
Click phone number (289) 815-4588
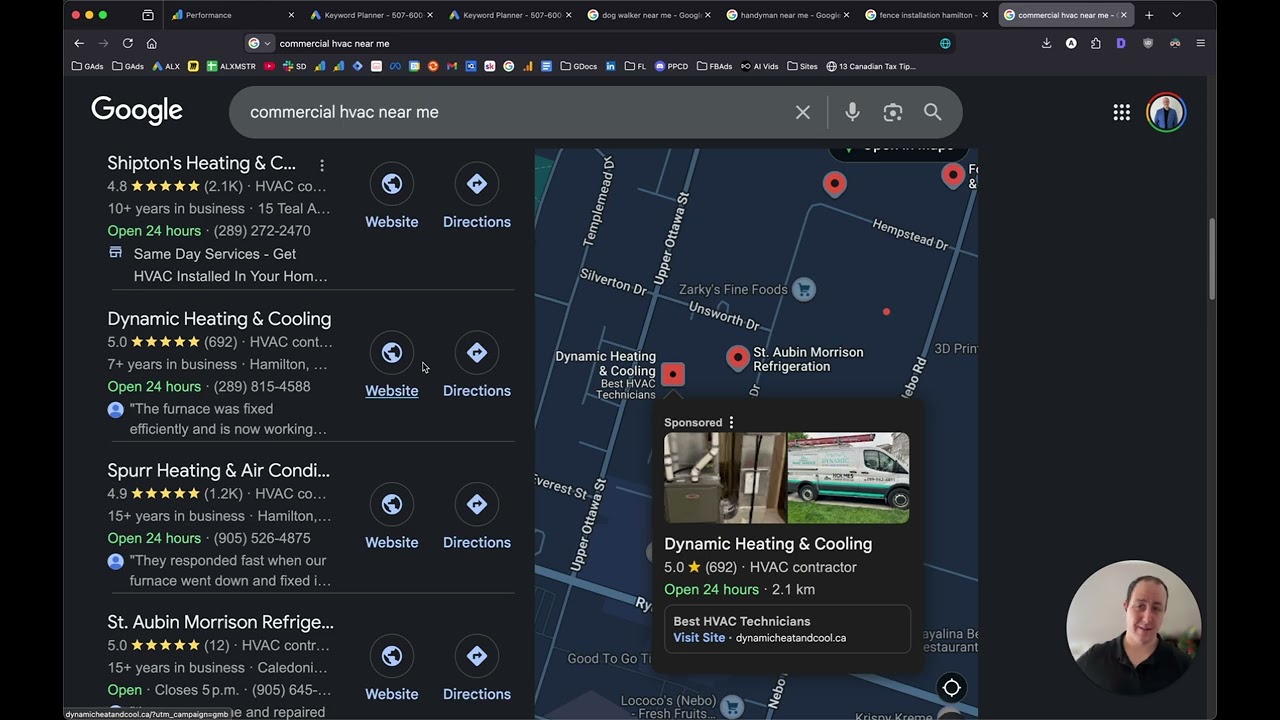262,386
